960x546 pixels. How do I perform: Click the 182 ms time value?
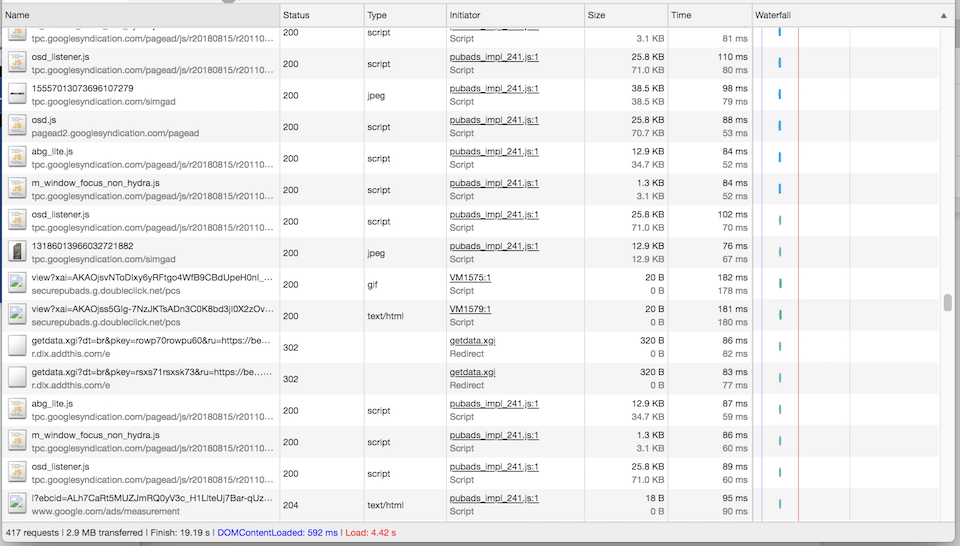(732, 277)
